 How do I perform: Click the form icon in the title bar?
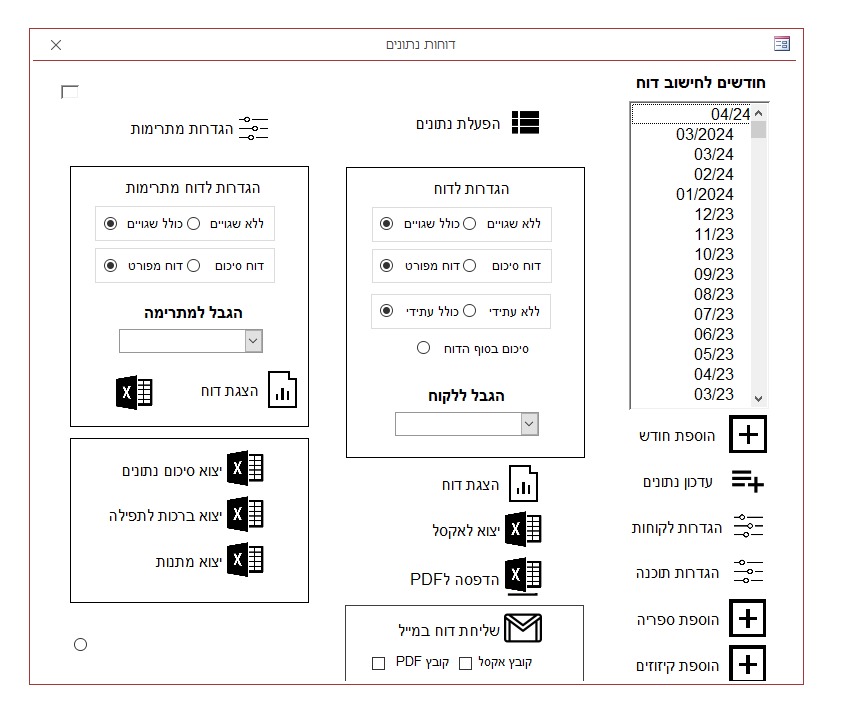pyautogui.click(x=782, y=43)
